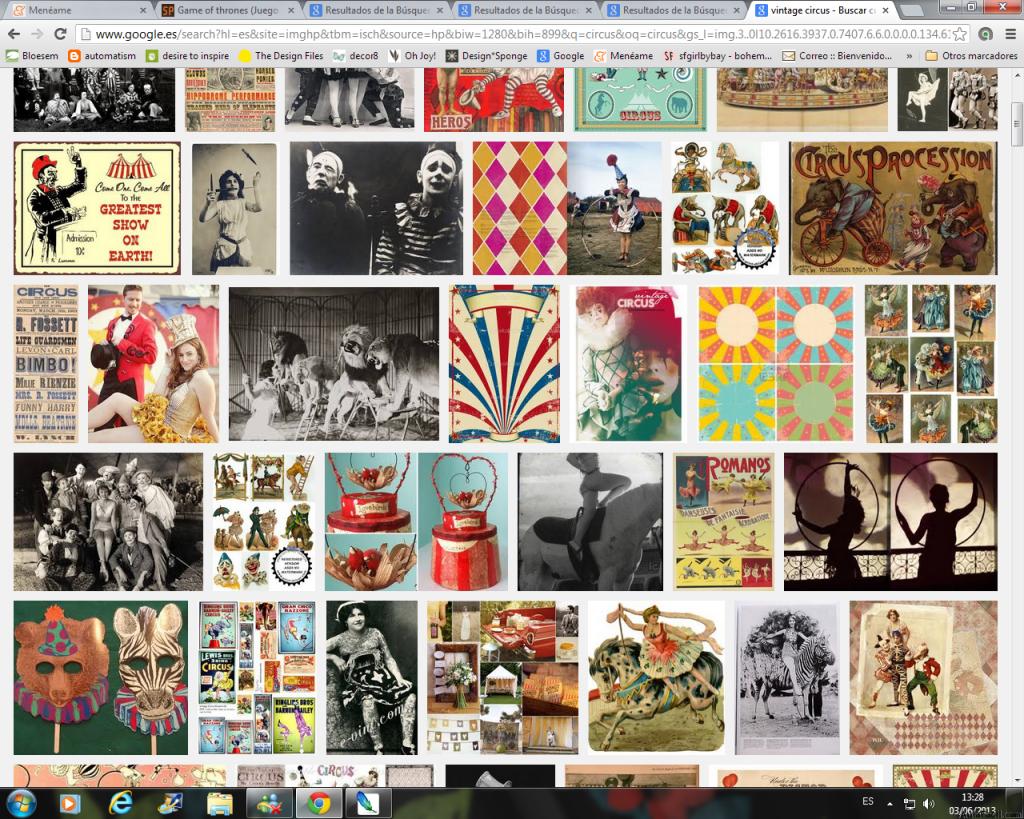
Task: Open the Correo :: Bienvenido bookmark
Action: (837, 56)
